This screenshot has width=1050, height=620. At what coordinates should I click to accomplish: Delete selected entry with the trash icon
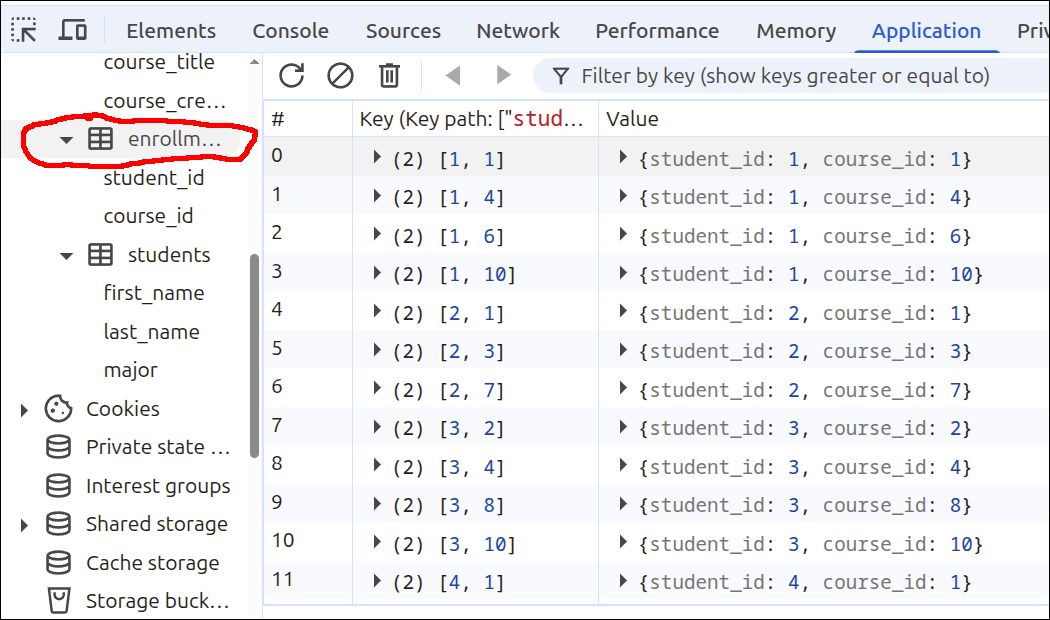coord(389,74)
